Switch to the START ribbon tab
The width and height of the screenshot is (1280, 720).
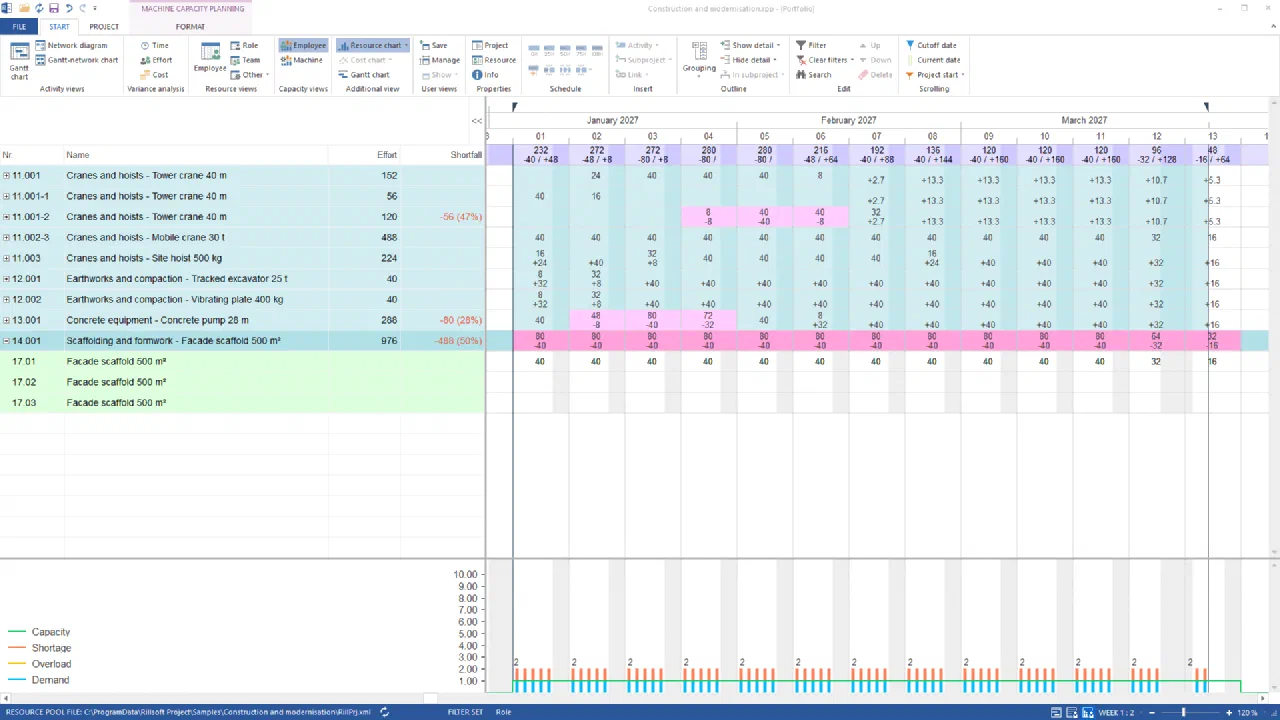click(x=59, y=27)
